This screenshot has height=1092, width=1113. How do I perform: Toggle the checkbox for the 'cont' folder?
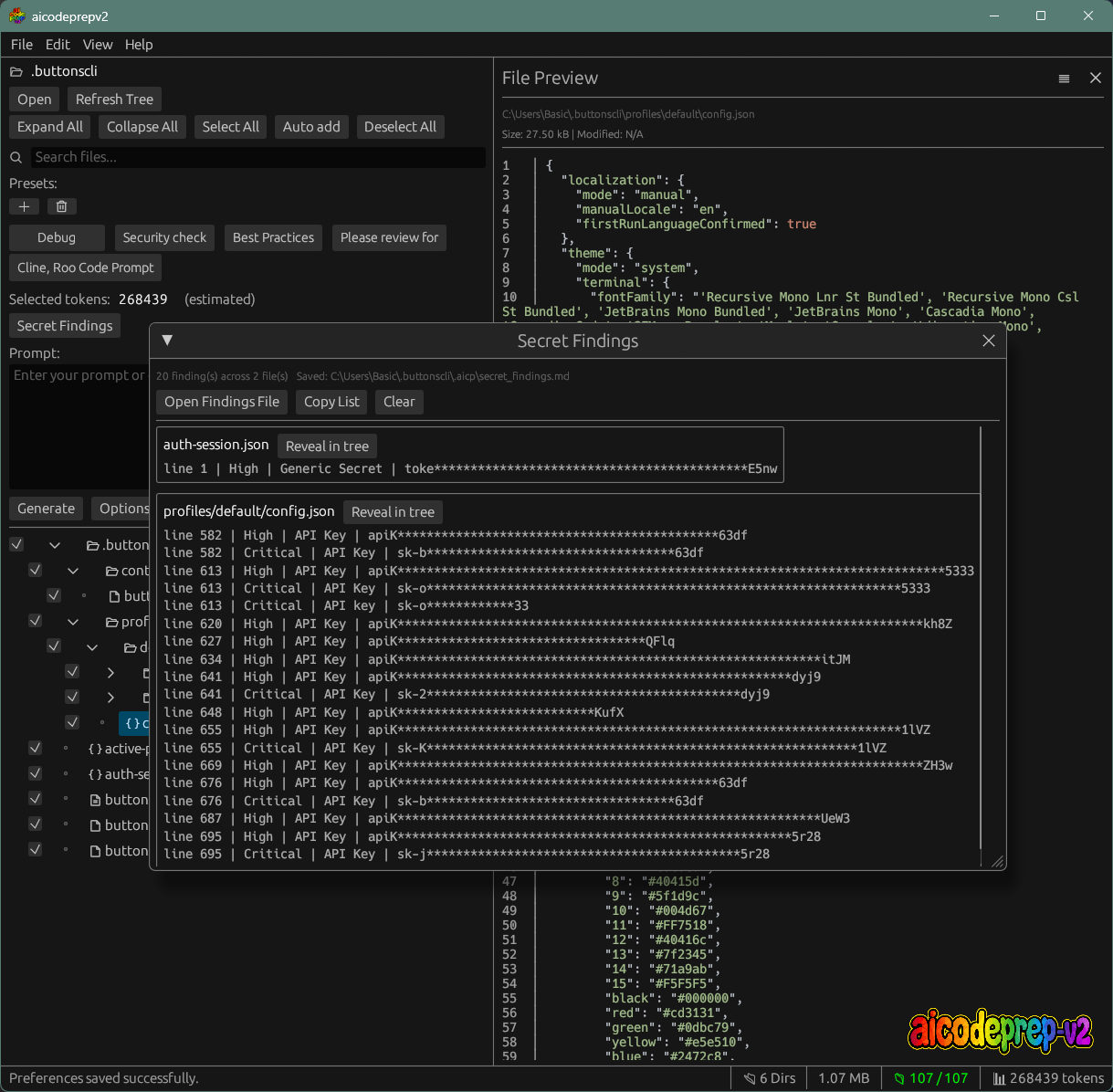tap(35, 570)
